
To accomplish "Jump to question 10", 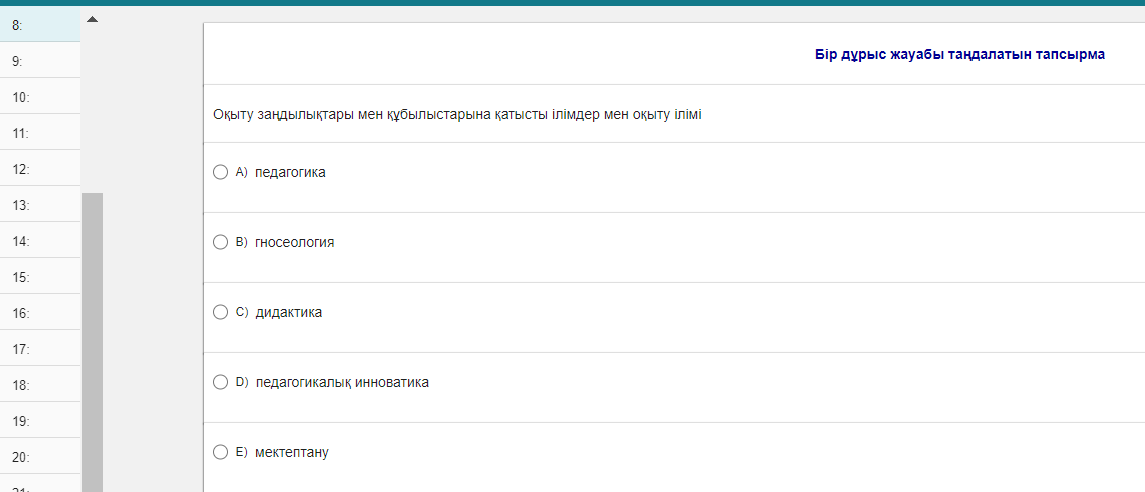I will click(40, 97).
